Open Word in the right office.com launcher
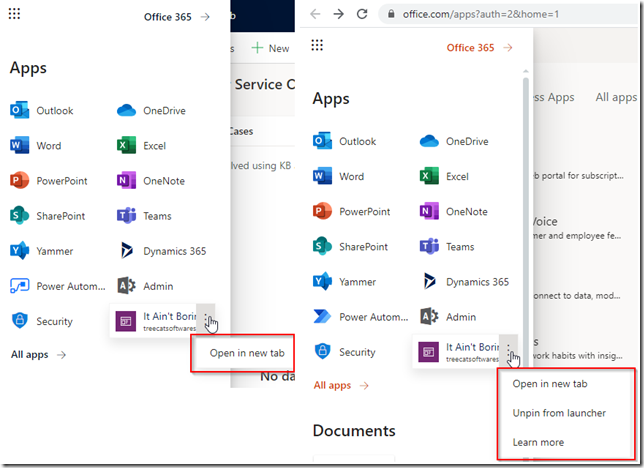 point(338,176)
